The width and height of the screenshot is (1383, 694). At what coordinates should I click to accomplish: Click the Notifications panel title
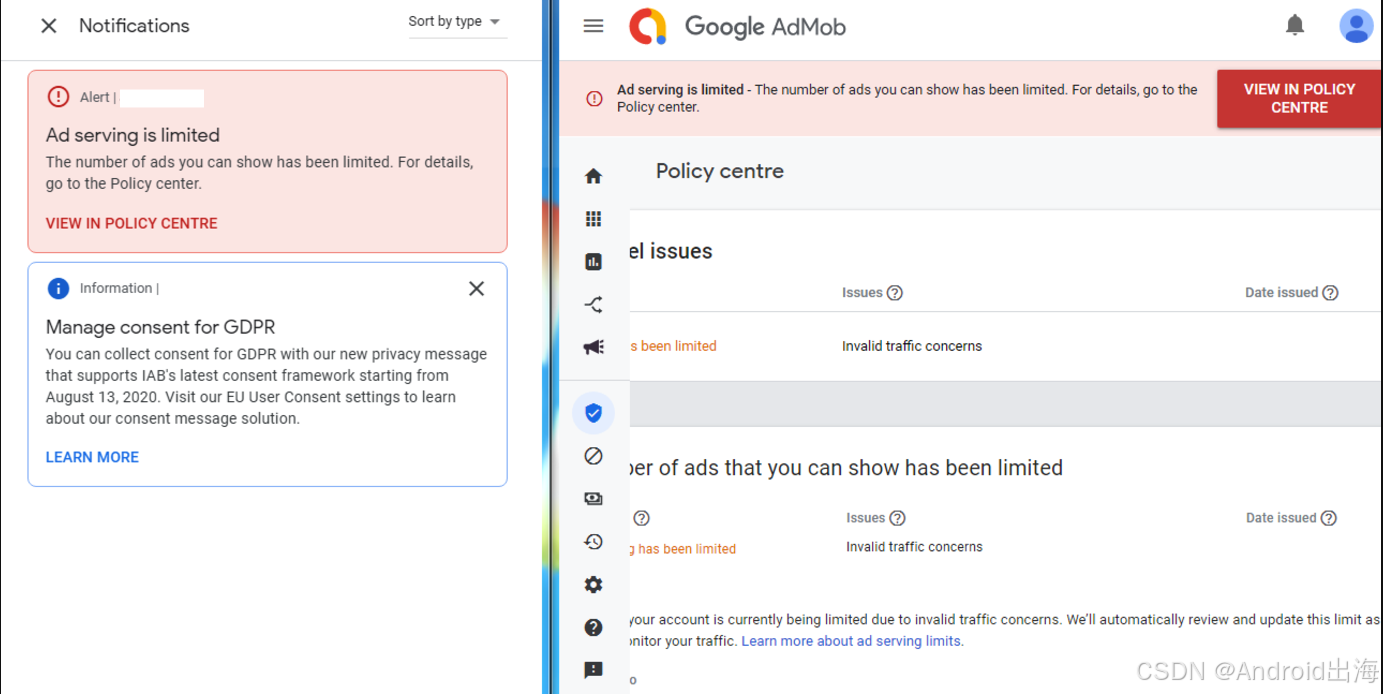pos(134,26)
